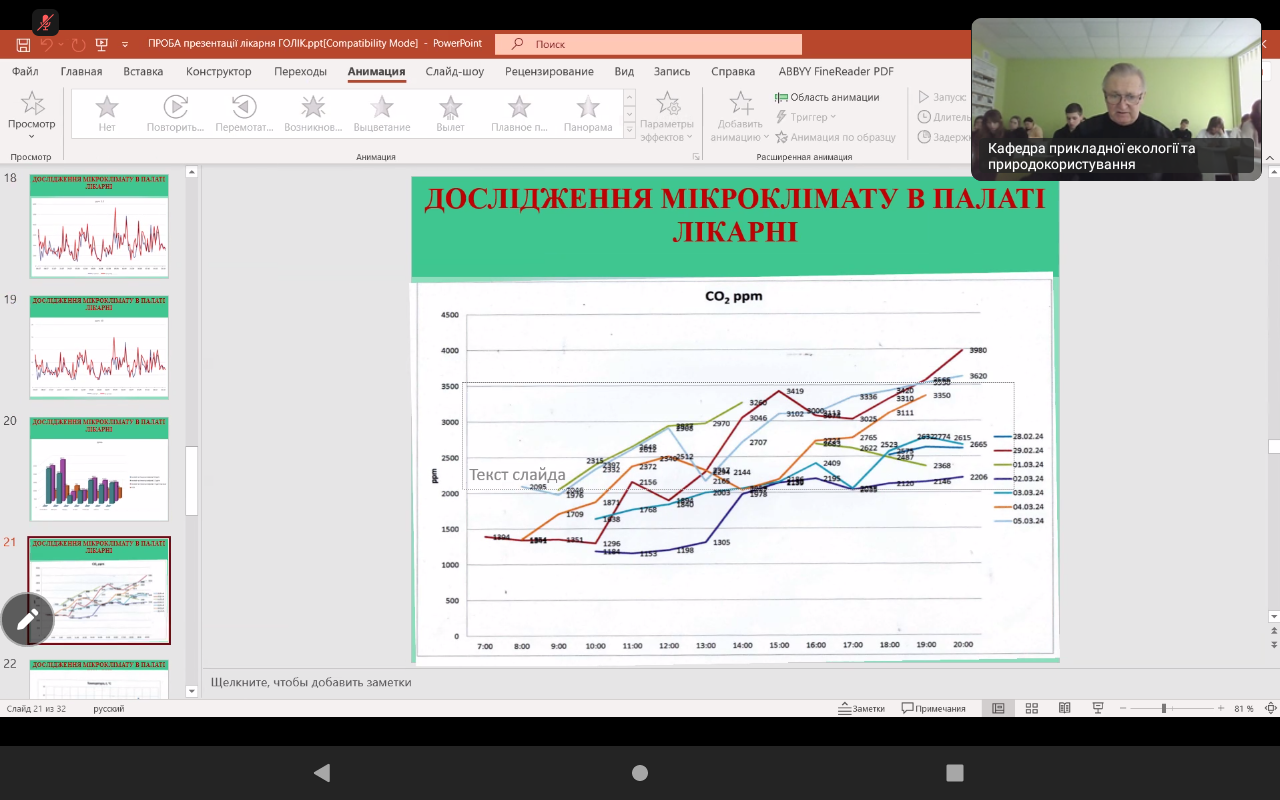Click the Android back navigation triangle
This screenshot has width=1280, height=800.
pyautogui.click(x=321, y=772)
